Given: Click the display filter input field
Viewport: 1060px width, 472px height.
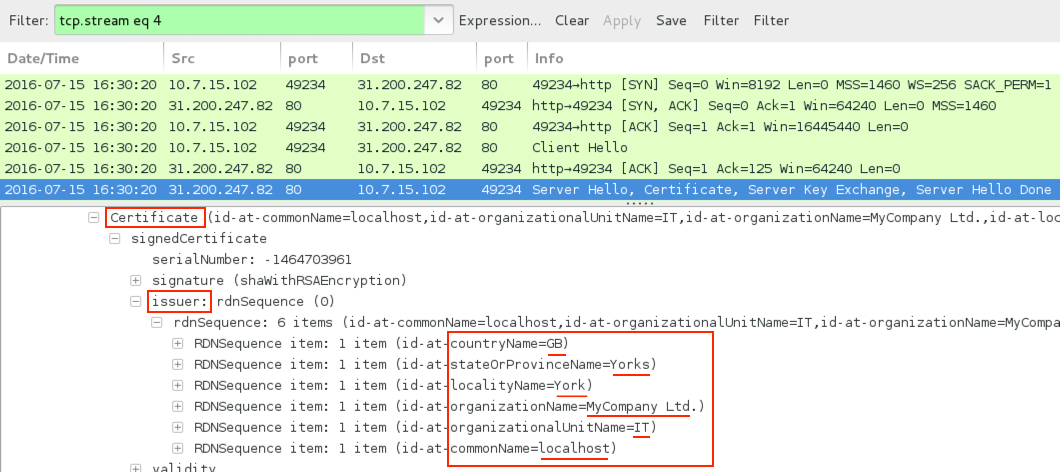Looking at the screenshot, I should 238,20.
